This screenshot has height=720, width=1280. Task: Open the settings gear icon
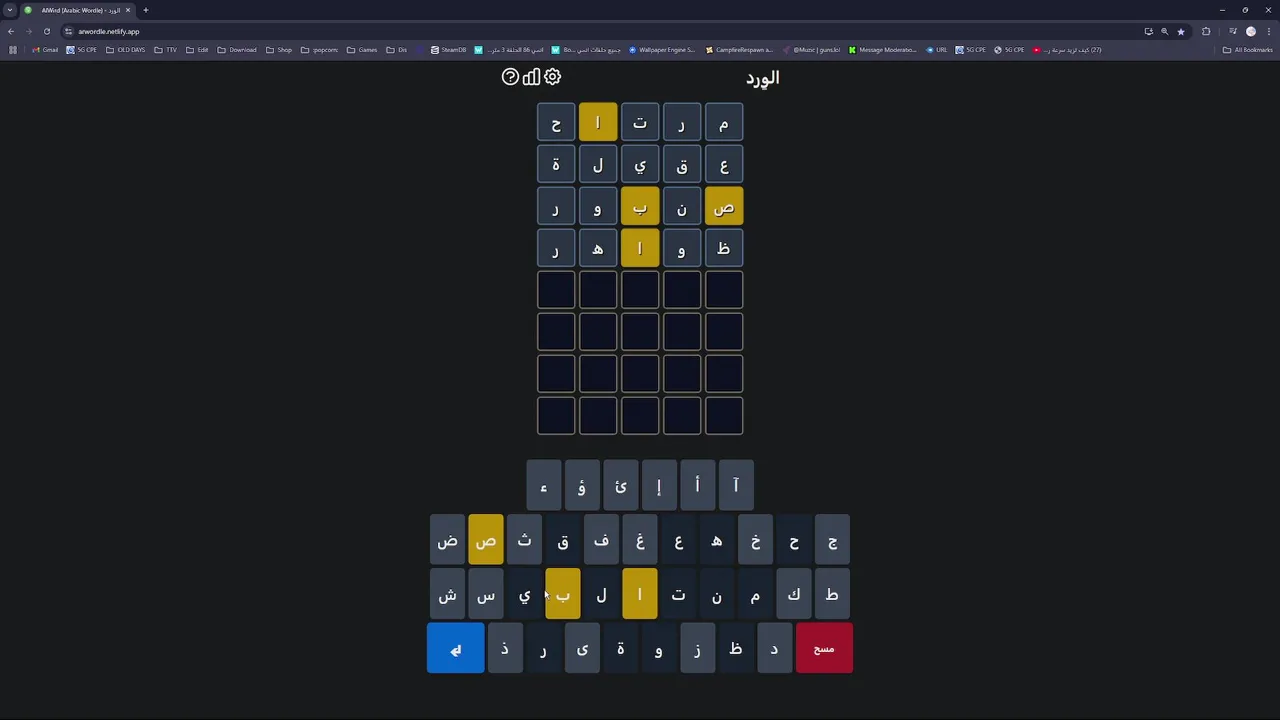552,77
